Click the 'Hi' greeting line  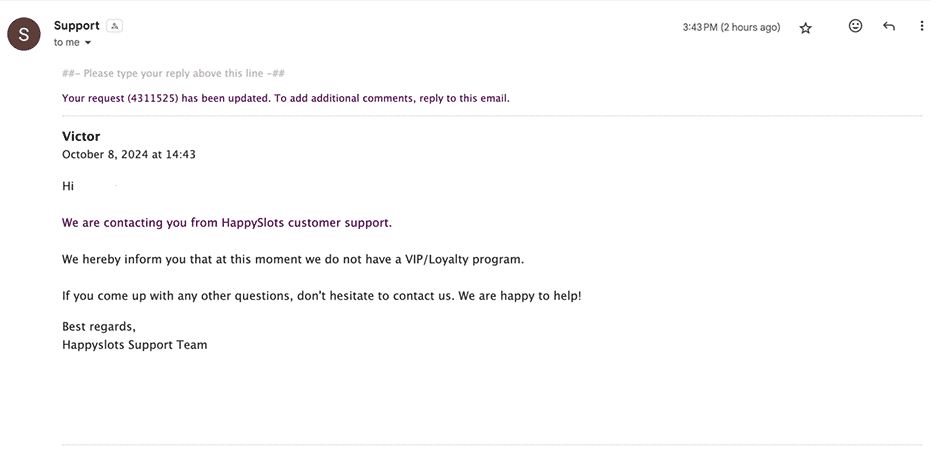pos(68,186)
